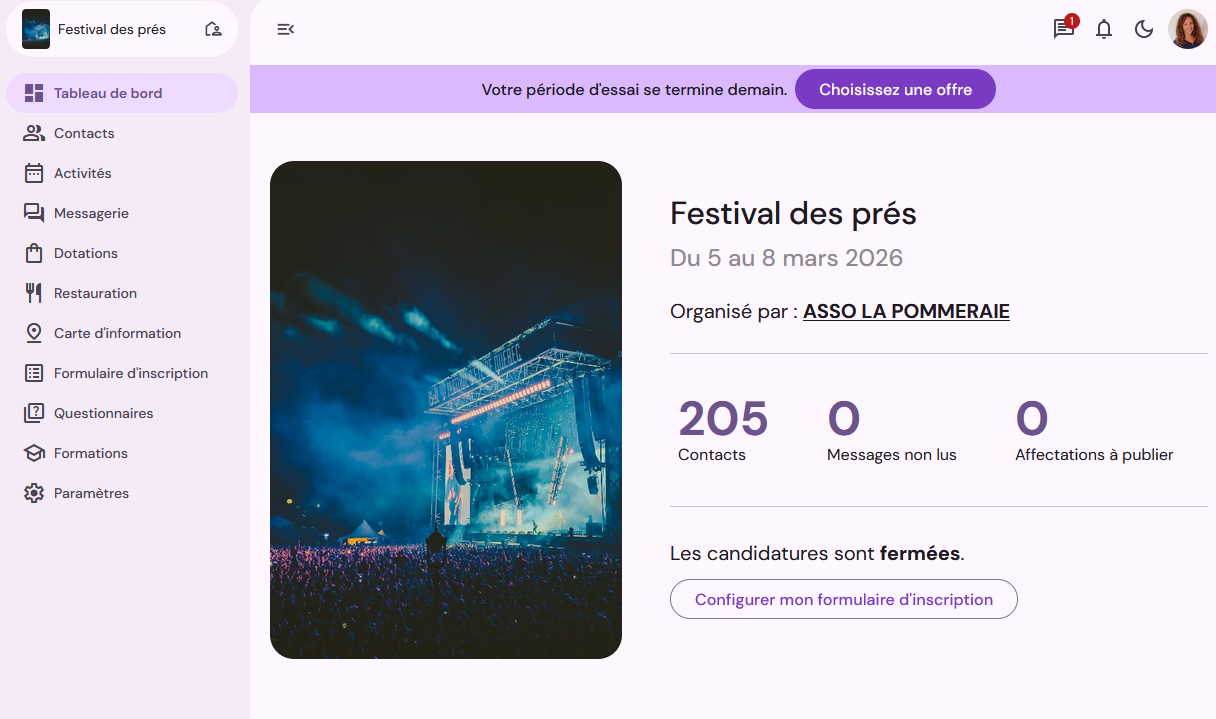Follow the ASSO LA POMMERAIE link
1216x719 pixels.
(906, 311)
